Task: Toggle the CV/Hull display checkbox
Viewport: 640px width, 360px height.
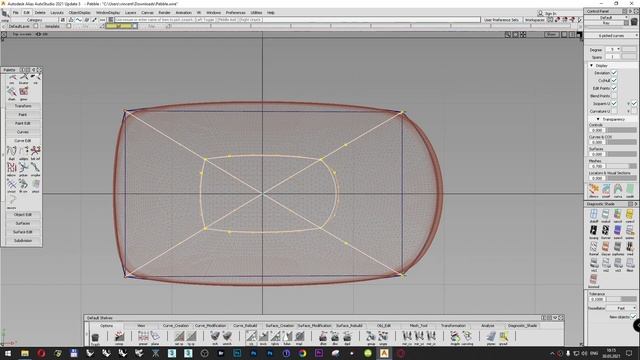Action: click(614, 80)
